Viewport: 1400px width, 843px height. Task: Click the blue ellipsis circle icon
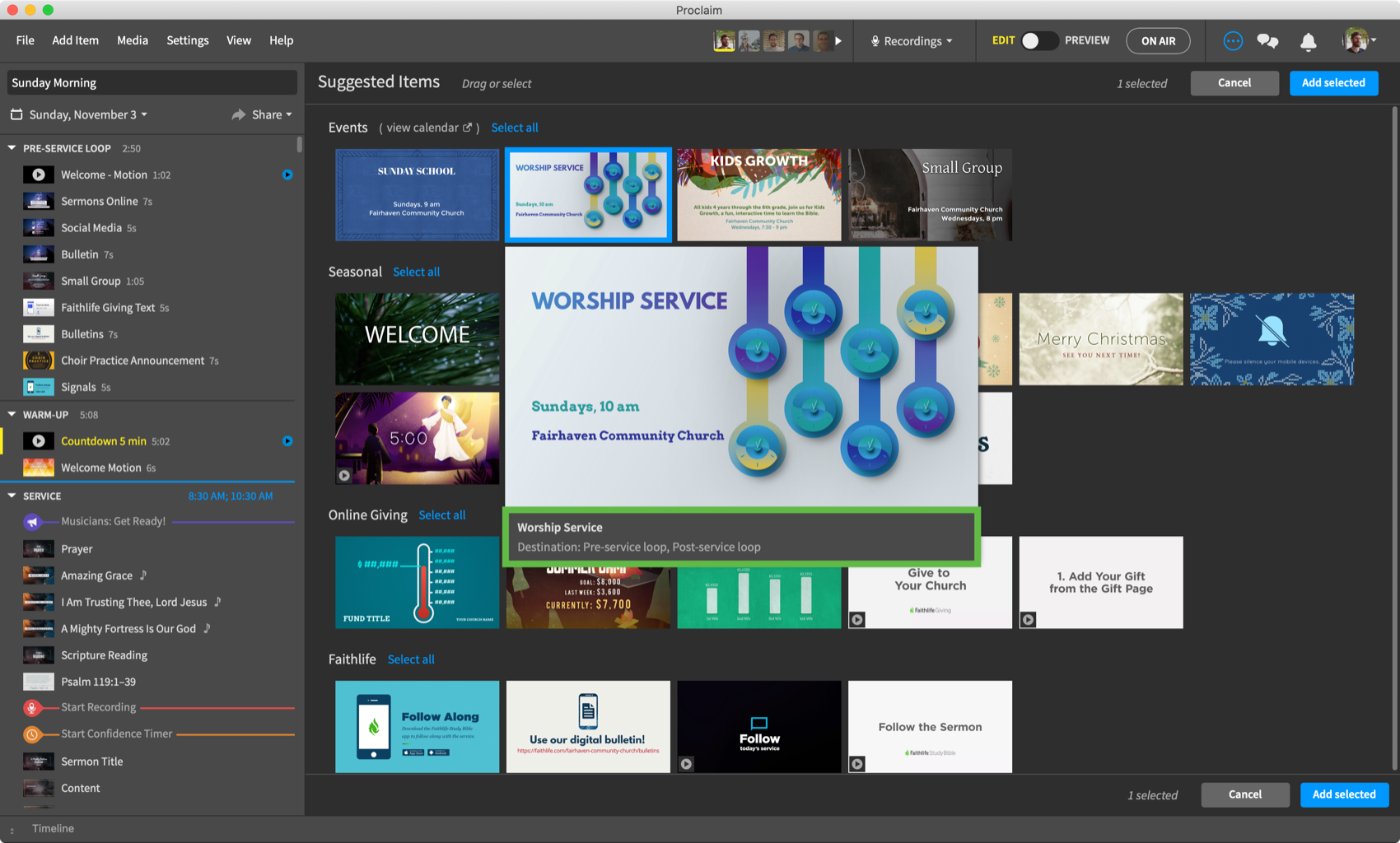point(1233,41)
